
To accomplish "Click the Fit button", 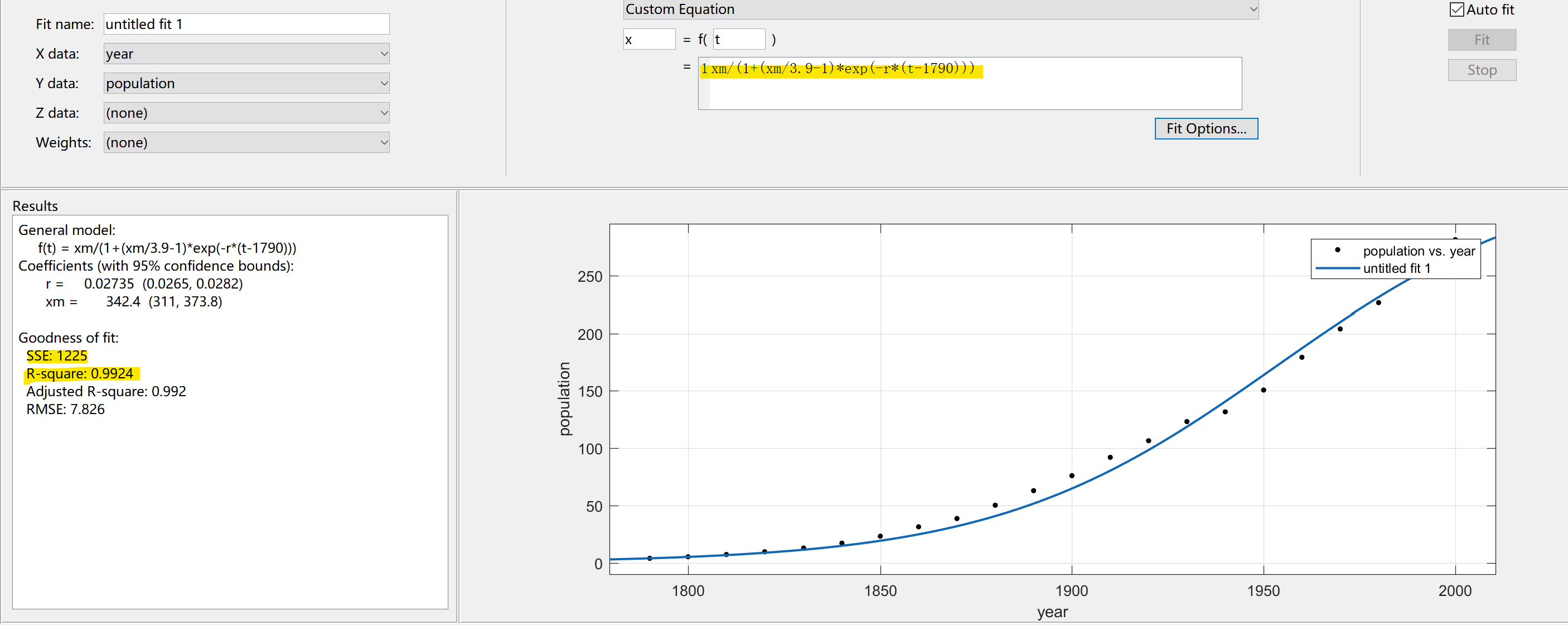I will pyautogui.click(x=1482, y=40).
